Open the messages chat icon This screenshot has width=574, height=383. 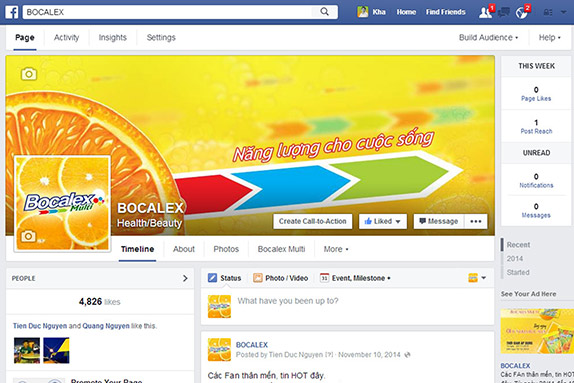pos(504,12)
